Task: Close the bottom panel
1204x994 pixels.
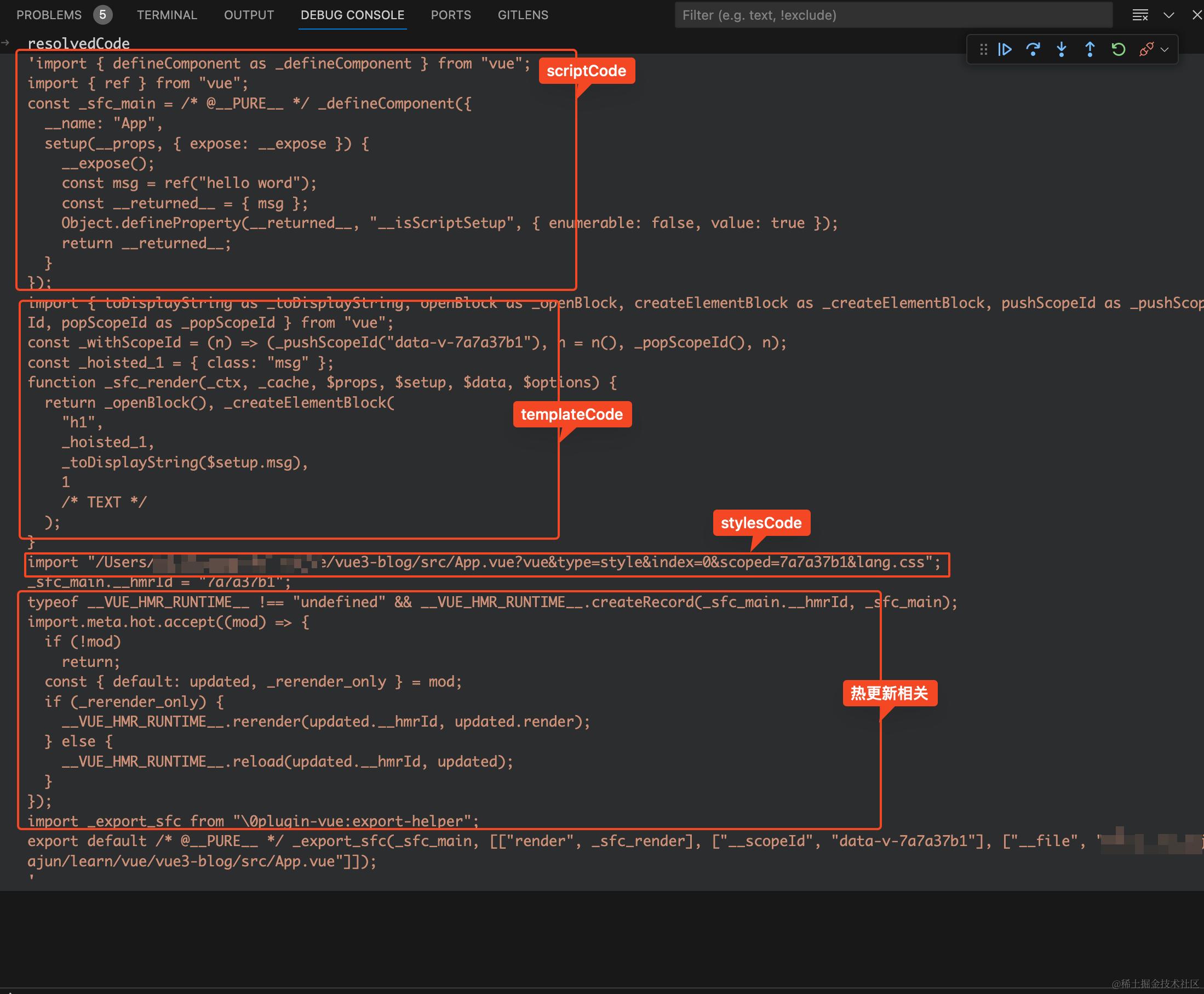Action: tap(1196, 15)
